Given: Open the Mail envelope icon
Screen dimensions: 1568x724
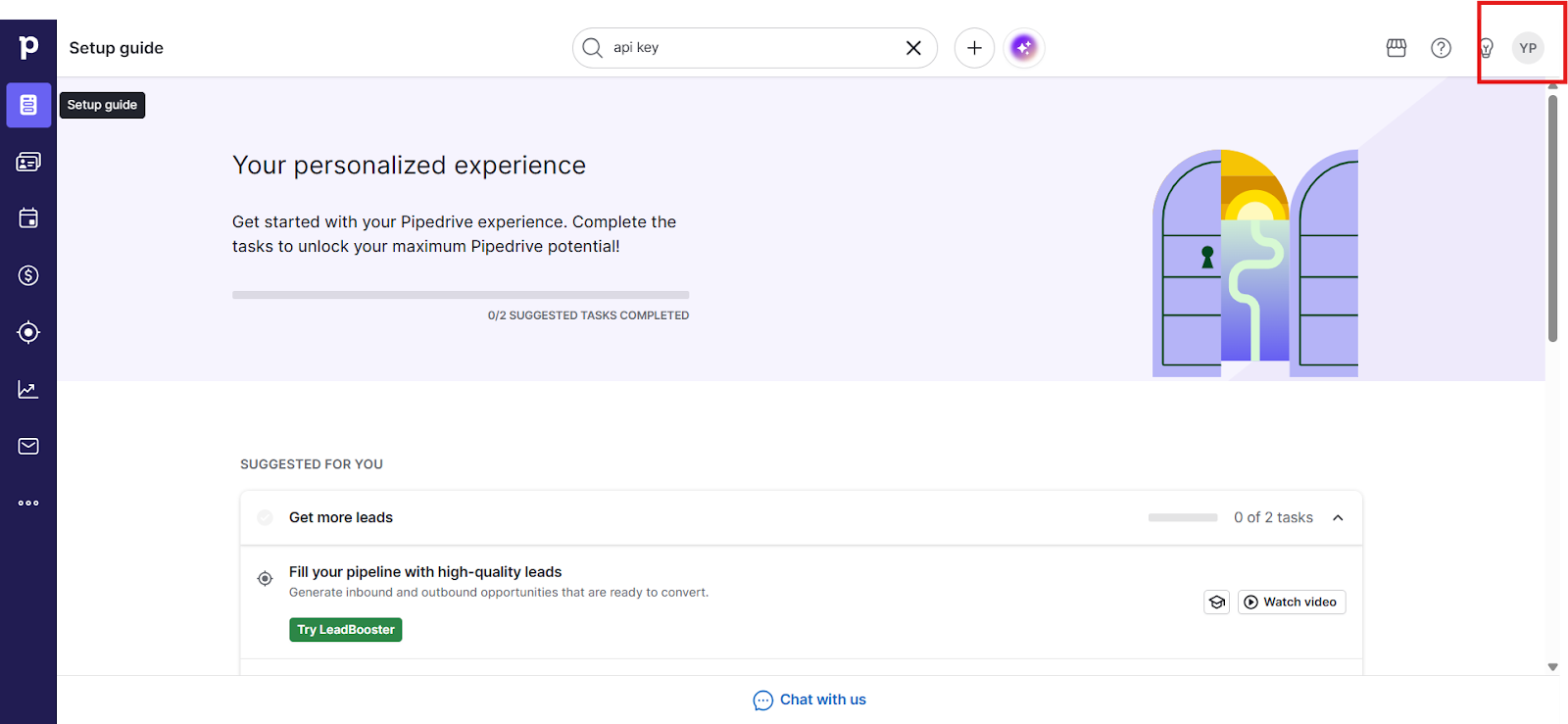Looking at the screenshot, I should [28, 447].
